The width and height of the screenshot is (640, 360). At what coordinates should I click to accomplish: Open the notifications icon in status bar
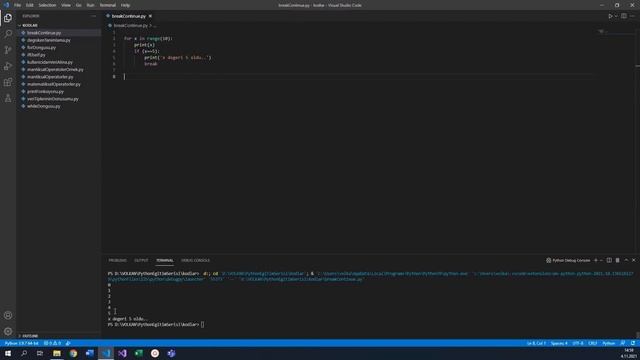(x=633, y=343)
